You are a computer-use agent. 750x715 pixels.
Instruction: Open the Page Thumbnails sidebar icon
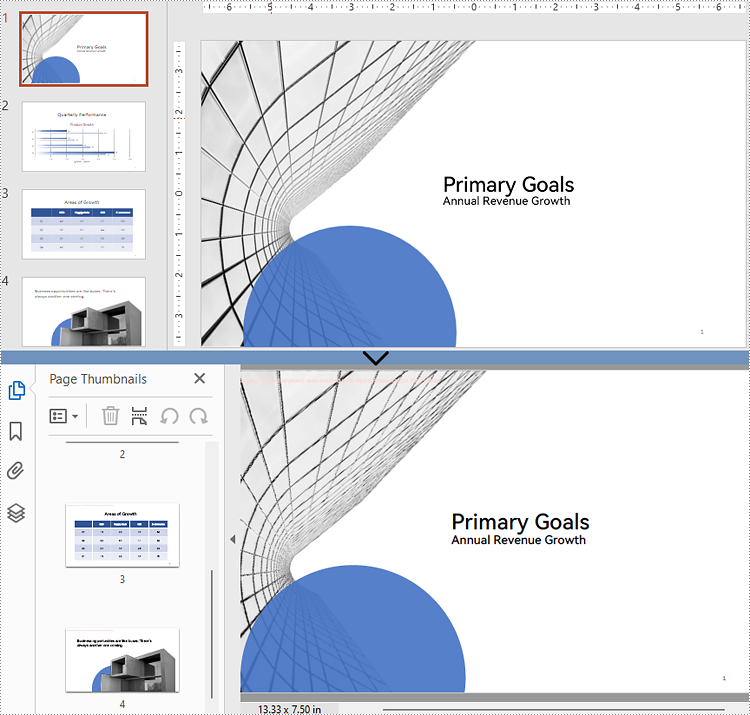tap(17, 390)
